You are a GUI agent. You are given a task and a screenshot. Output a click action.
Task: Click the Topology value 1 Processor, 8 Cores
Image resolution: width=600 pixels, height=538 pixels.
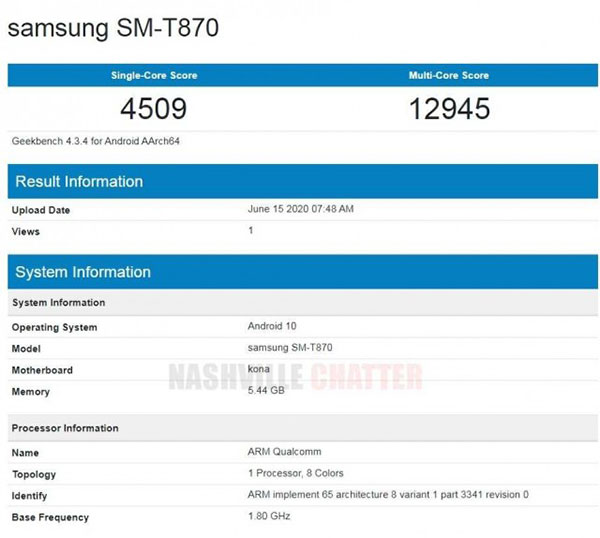[x=296, y=473]
